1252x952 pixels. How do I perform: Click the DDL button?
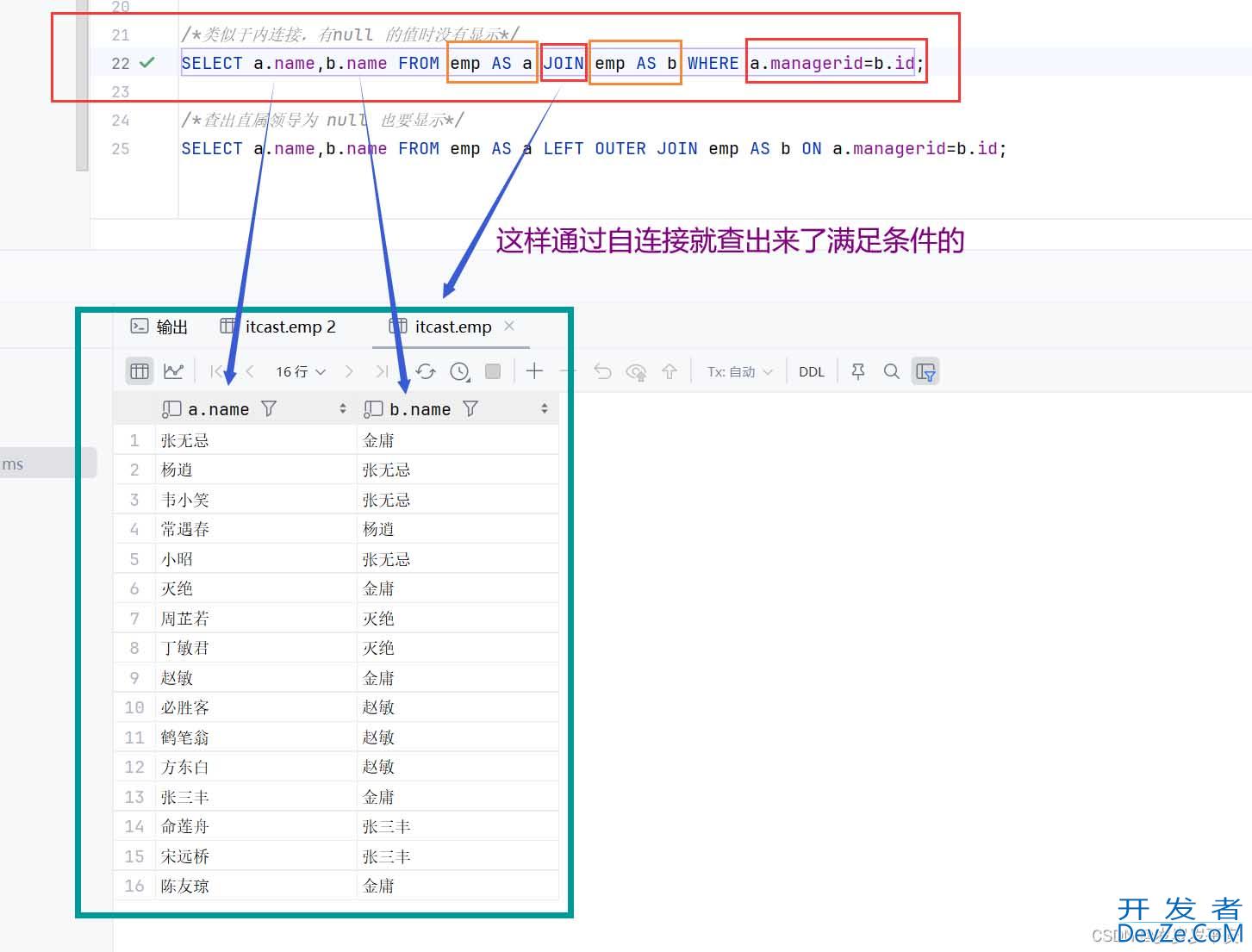[x=812, y=371]
